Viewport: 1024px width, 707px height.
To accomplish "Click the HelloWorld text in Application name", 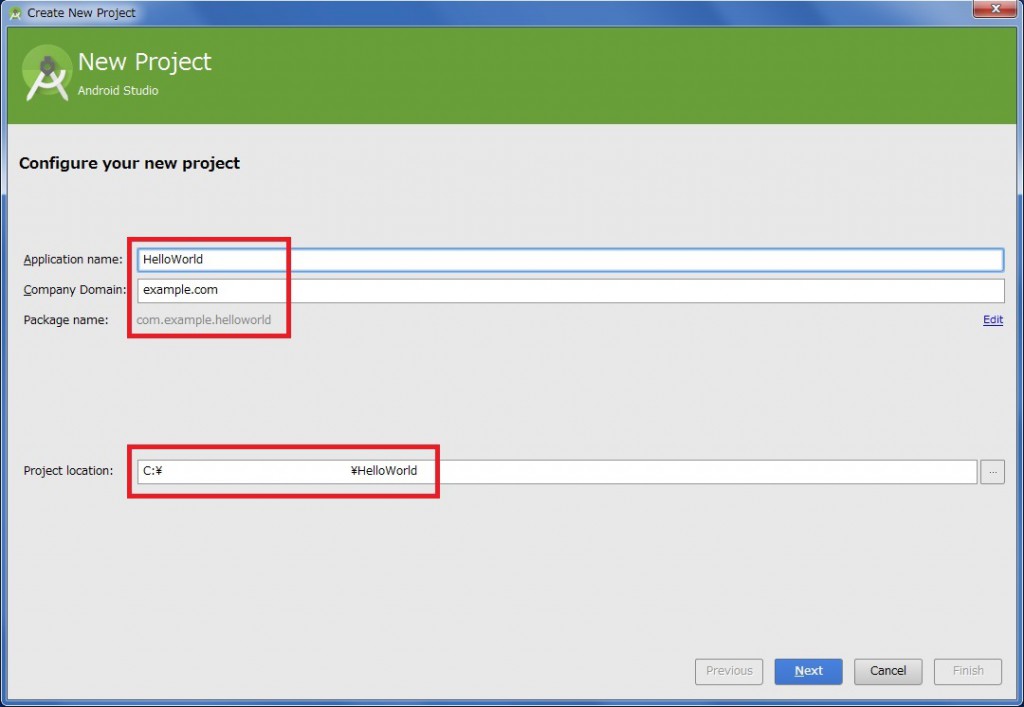I will [173, 259].
